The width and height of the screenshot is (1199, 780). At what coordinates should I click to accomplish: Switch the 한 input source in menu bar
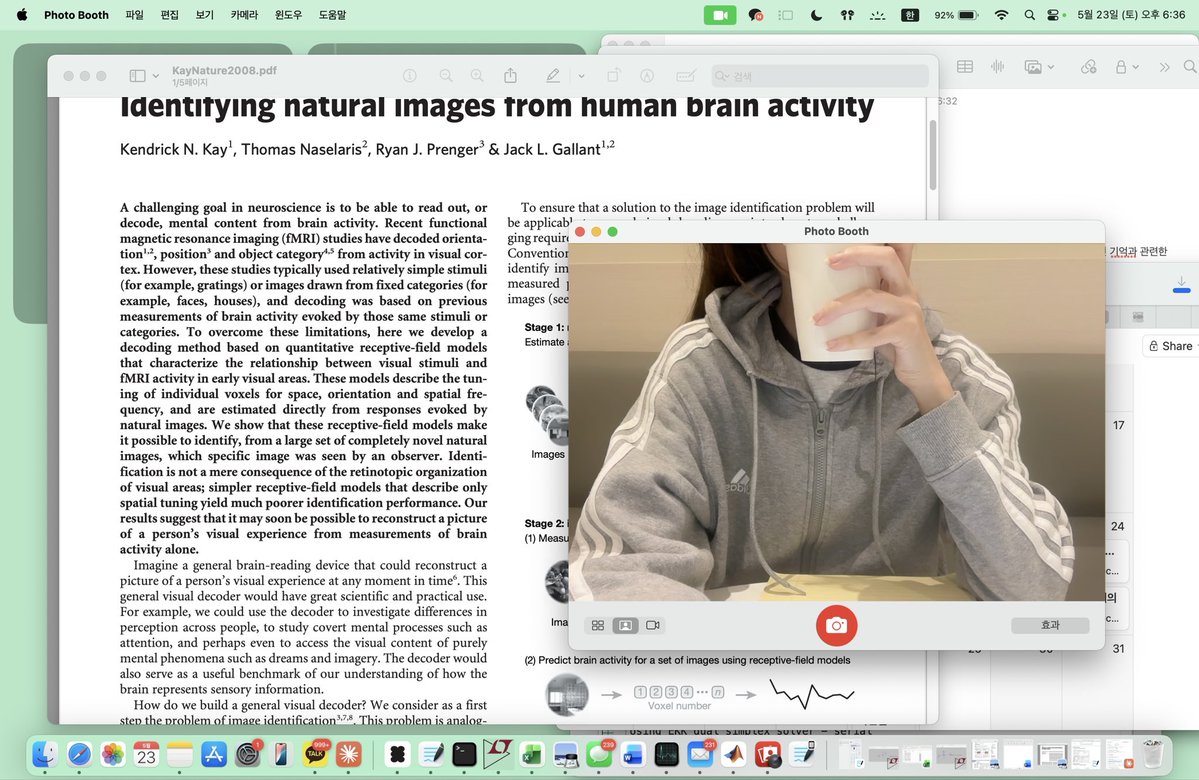tap(909, 15)
